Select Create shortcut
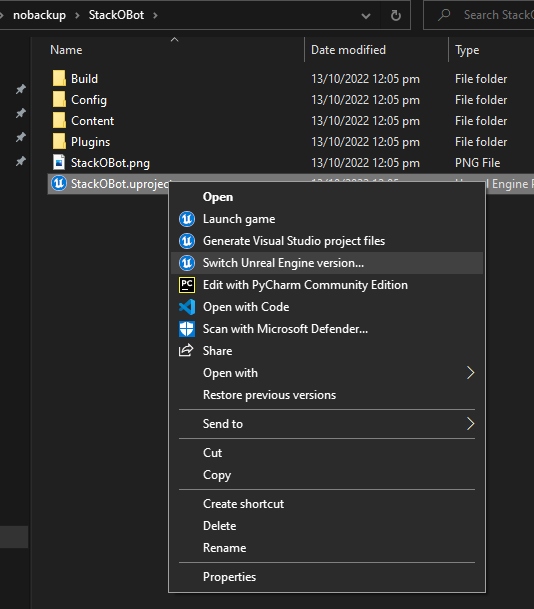Image resolution: width=534 pixels, height=609 pixels. tap(327, 504)
